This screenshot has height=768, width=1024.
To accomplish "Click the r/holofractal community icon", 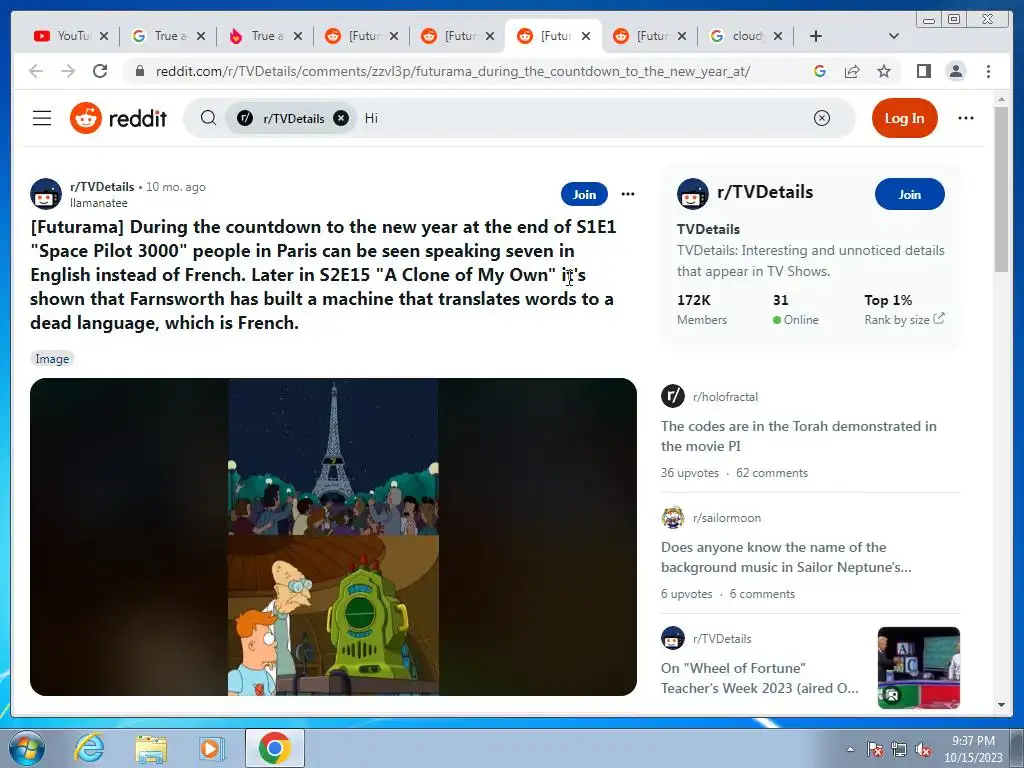I will coord(673,396).
